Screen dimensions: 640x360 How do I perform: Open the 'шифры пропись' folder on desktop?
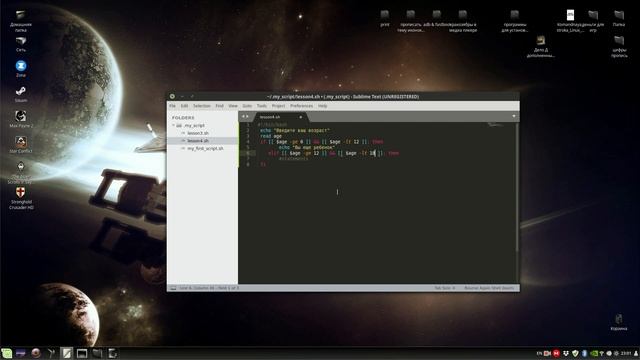click(619, 46)
